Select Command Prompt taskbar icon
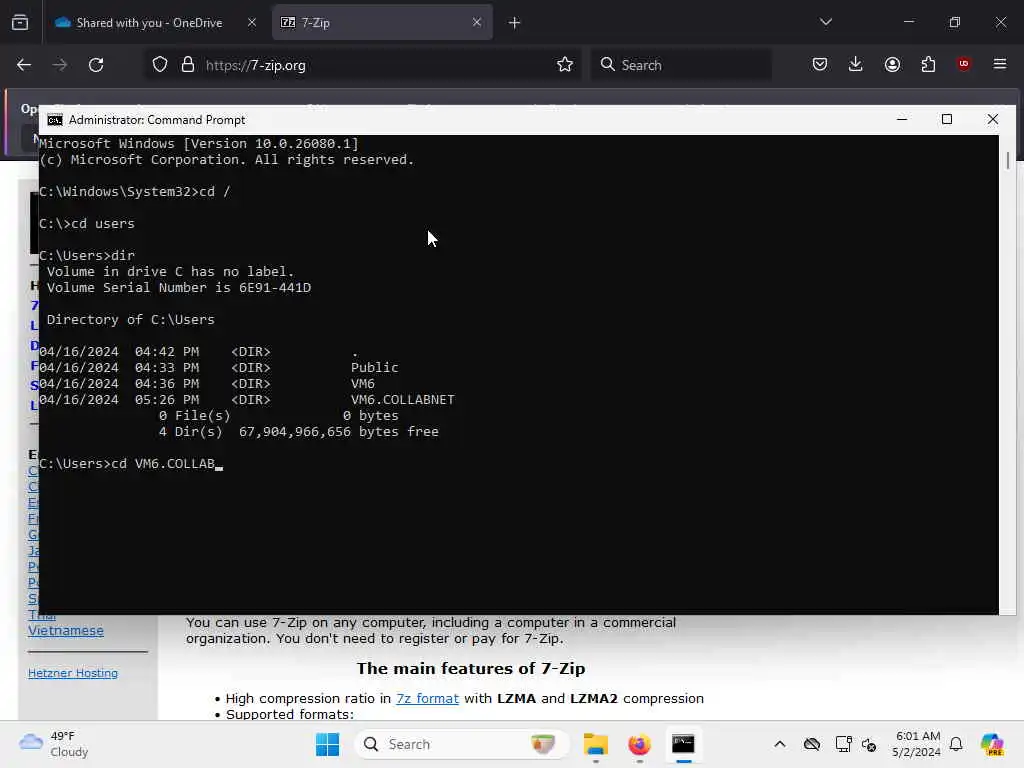The width and height of the screenshot is (1024, 768). click(x=683, y=744)
